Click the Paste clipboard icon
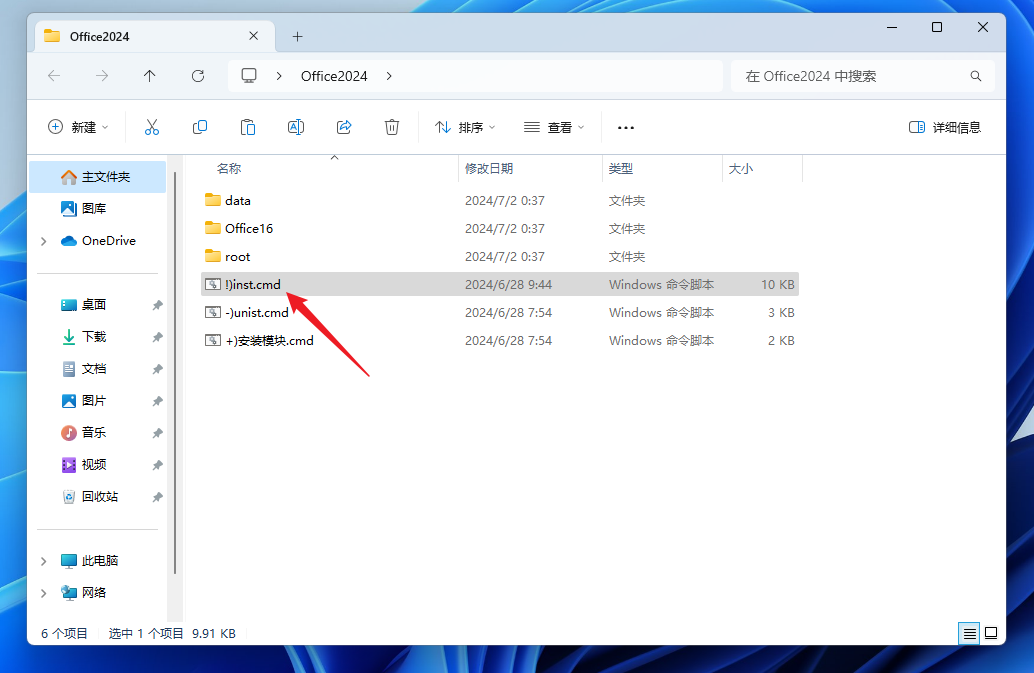 248,127
